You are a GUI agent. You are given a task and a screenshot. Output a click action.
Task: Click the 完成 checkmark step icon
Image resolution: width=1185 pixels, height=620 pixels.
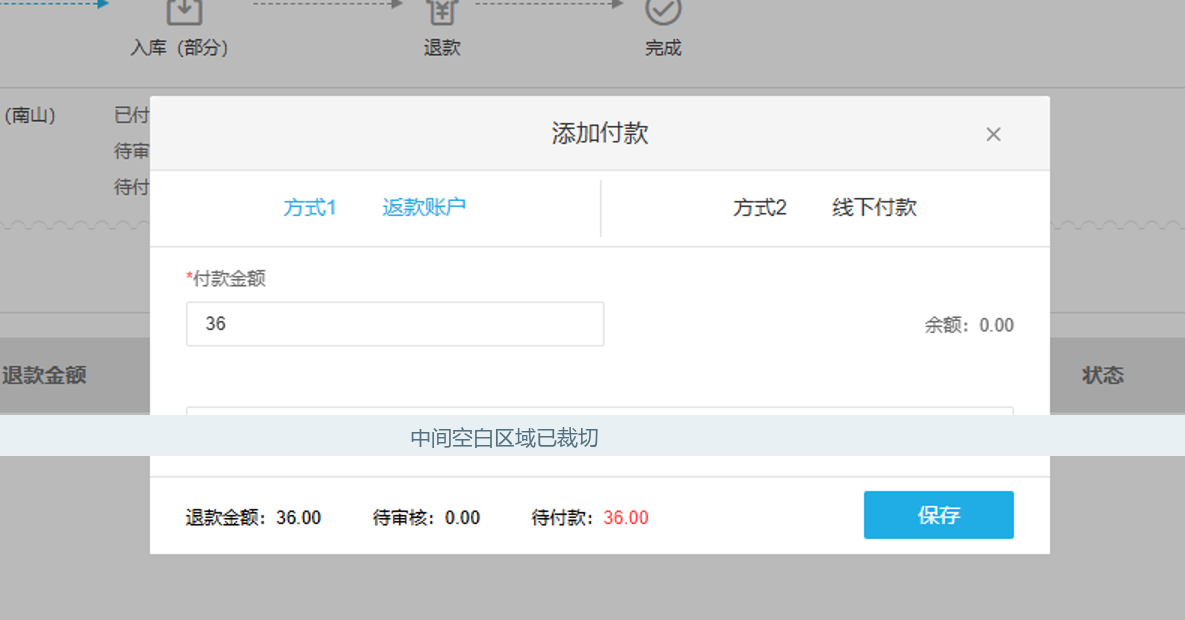point(663,10)
